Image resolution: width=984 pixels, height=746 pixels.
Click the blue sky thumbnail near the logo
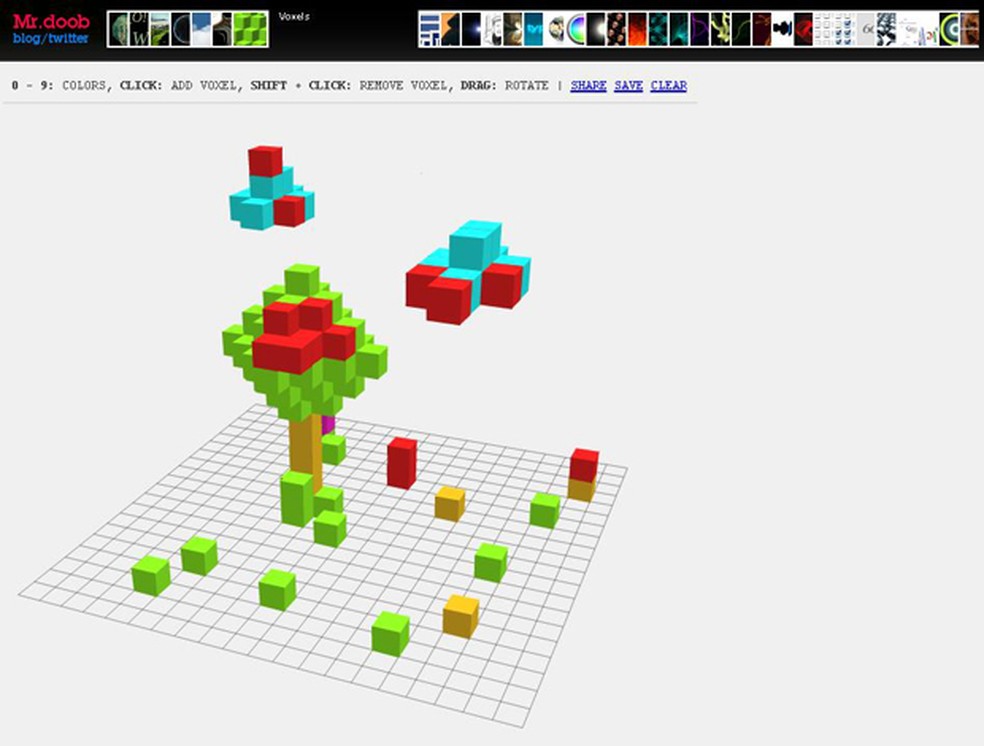(203, 26)
